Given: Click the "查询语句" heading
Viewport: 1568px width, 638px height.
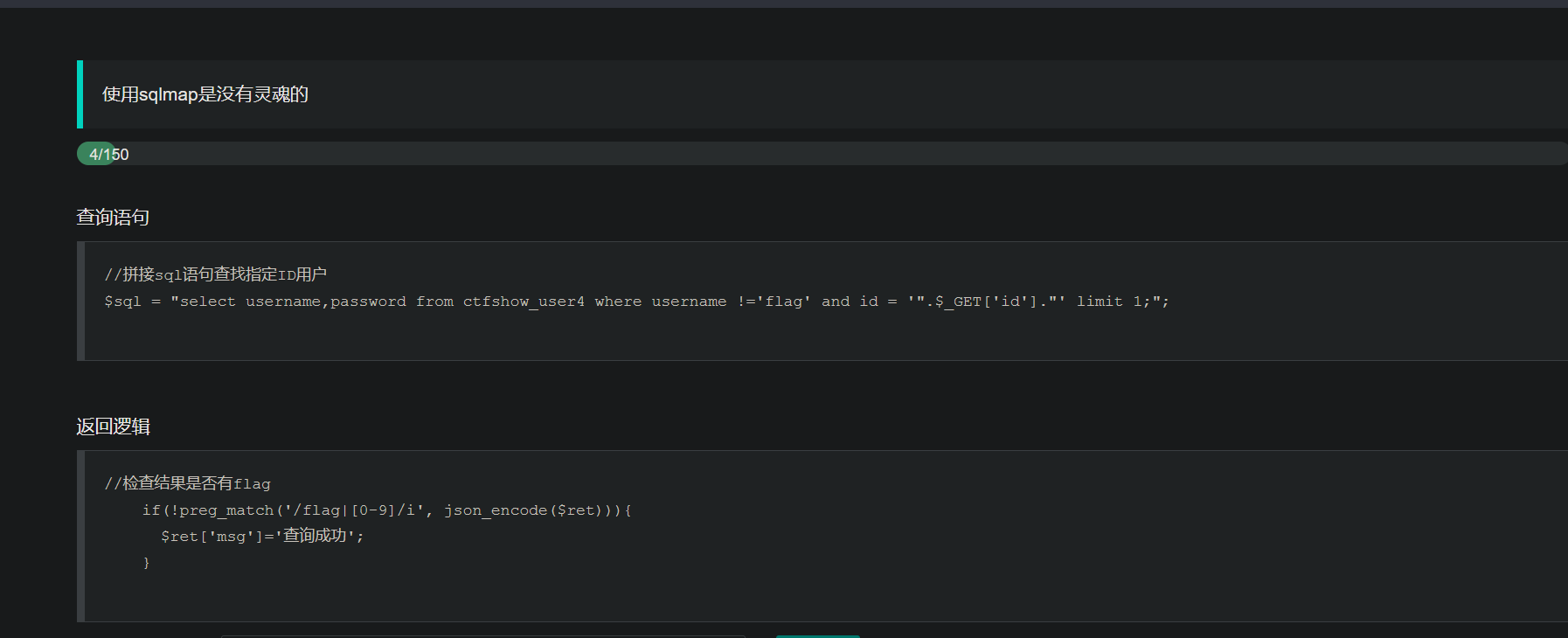Looking at the screenshot, I should coord(113,217).
